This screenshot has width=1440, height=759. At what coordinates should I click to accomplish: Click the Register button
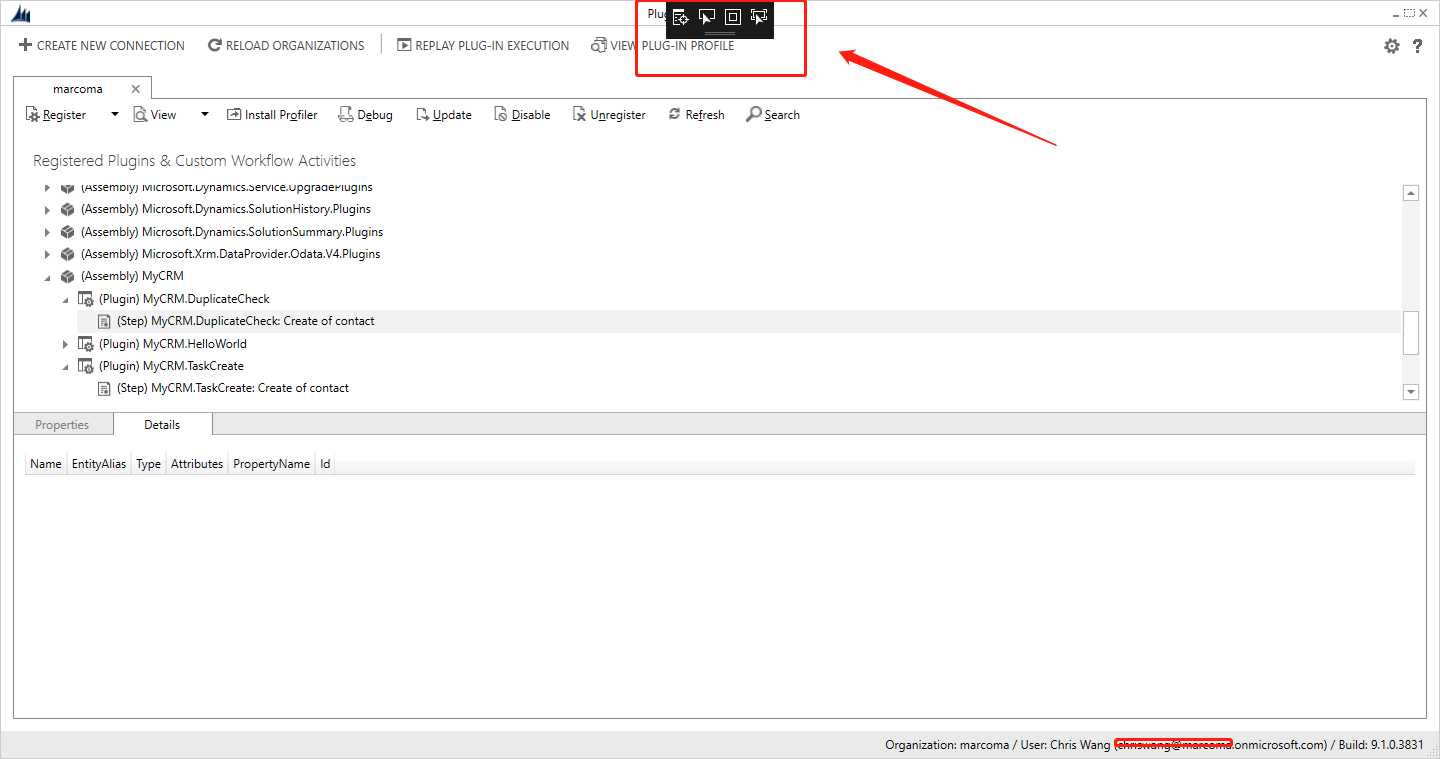pos(56,115)
